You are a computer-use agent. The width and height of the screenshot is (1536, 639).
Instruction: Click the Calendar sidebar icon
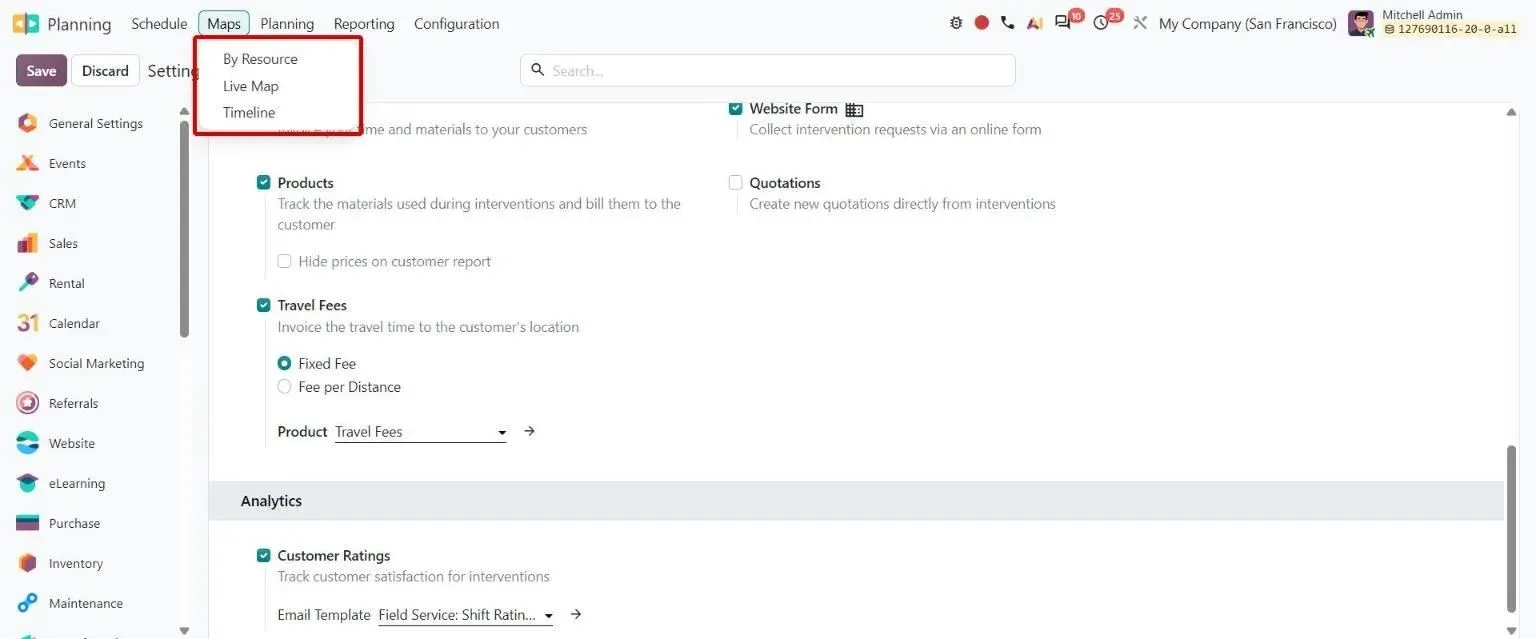(28, 324)
